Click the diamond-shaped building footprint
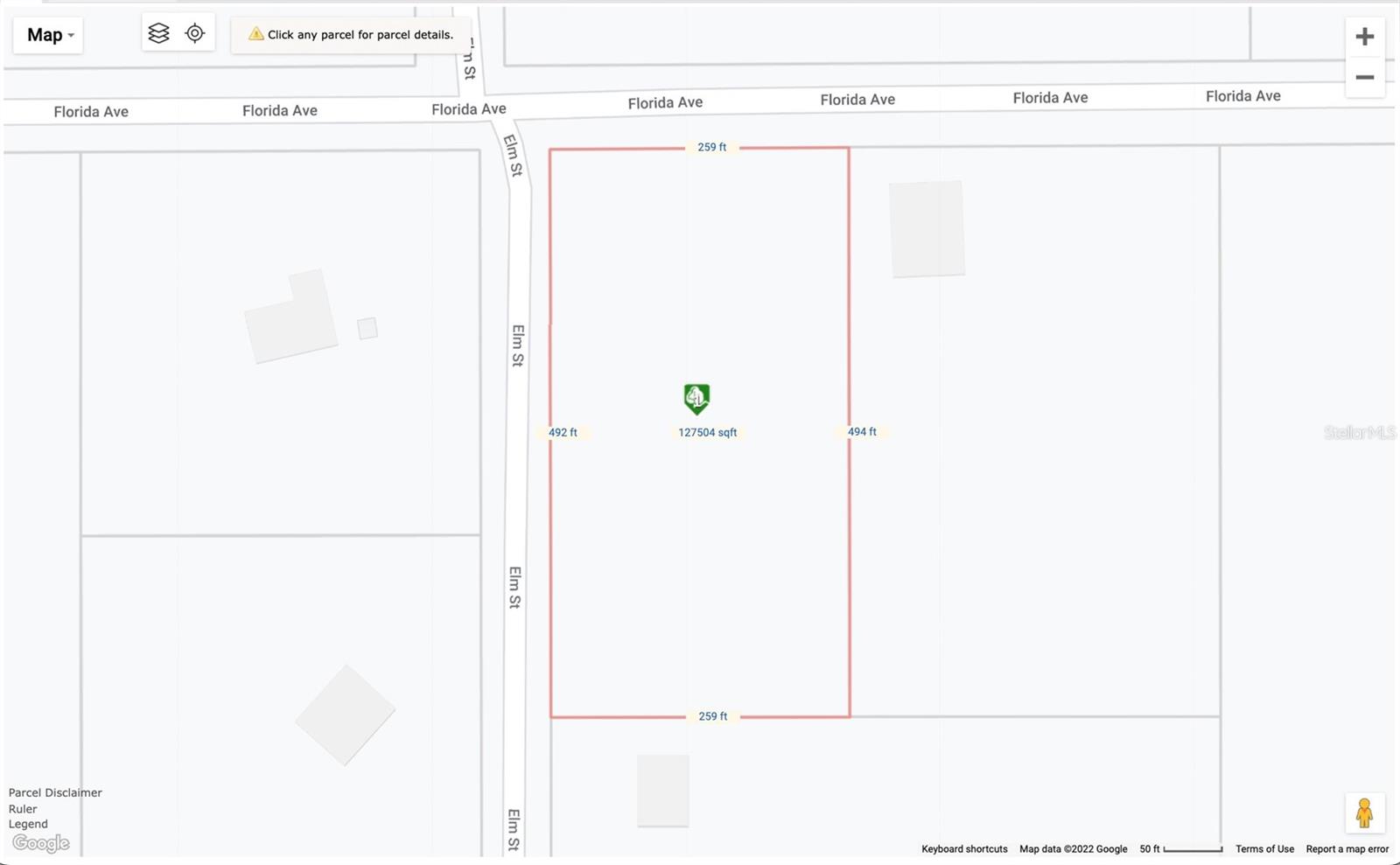This screenshot has width=1400, height=865. point(345,715)
